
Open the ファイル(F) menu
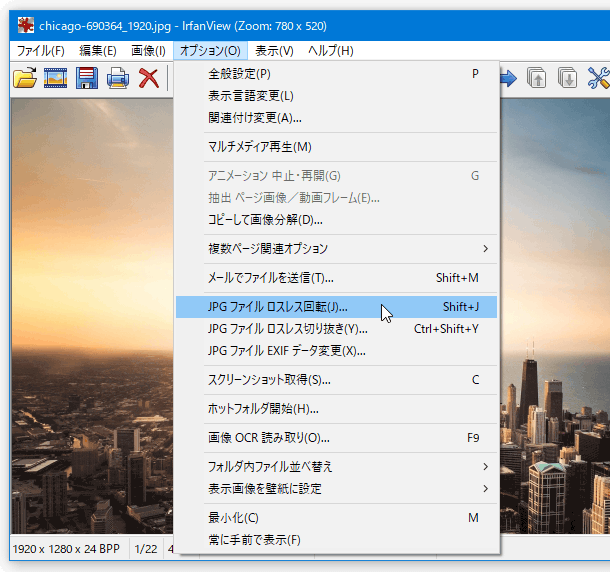(x=40, y=51)
